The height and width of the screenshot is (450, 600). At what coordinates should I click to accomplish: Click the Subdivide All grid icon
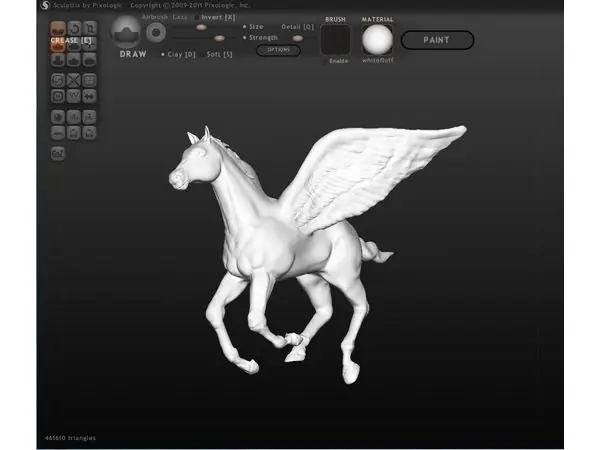point(90,80)
